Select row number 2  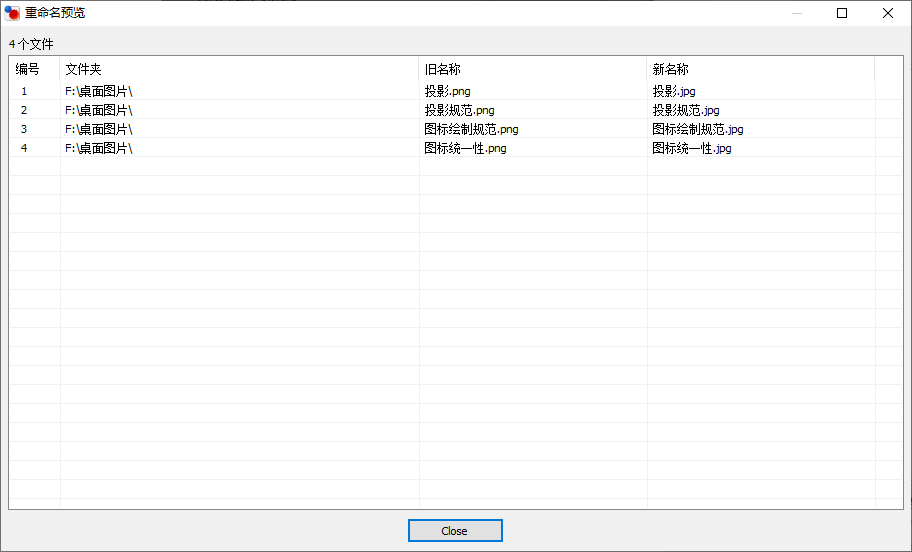click(x=24, y=110)
